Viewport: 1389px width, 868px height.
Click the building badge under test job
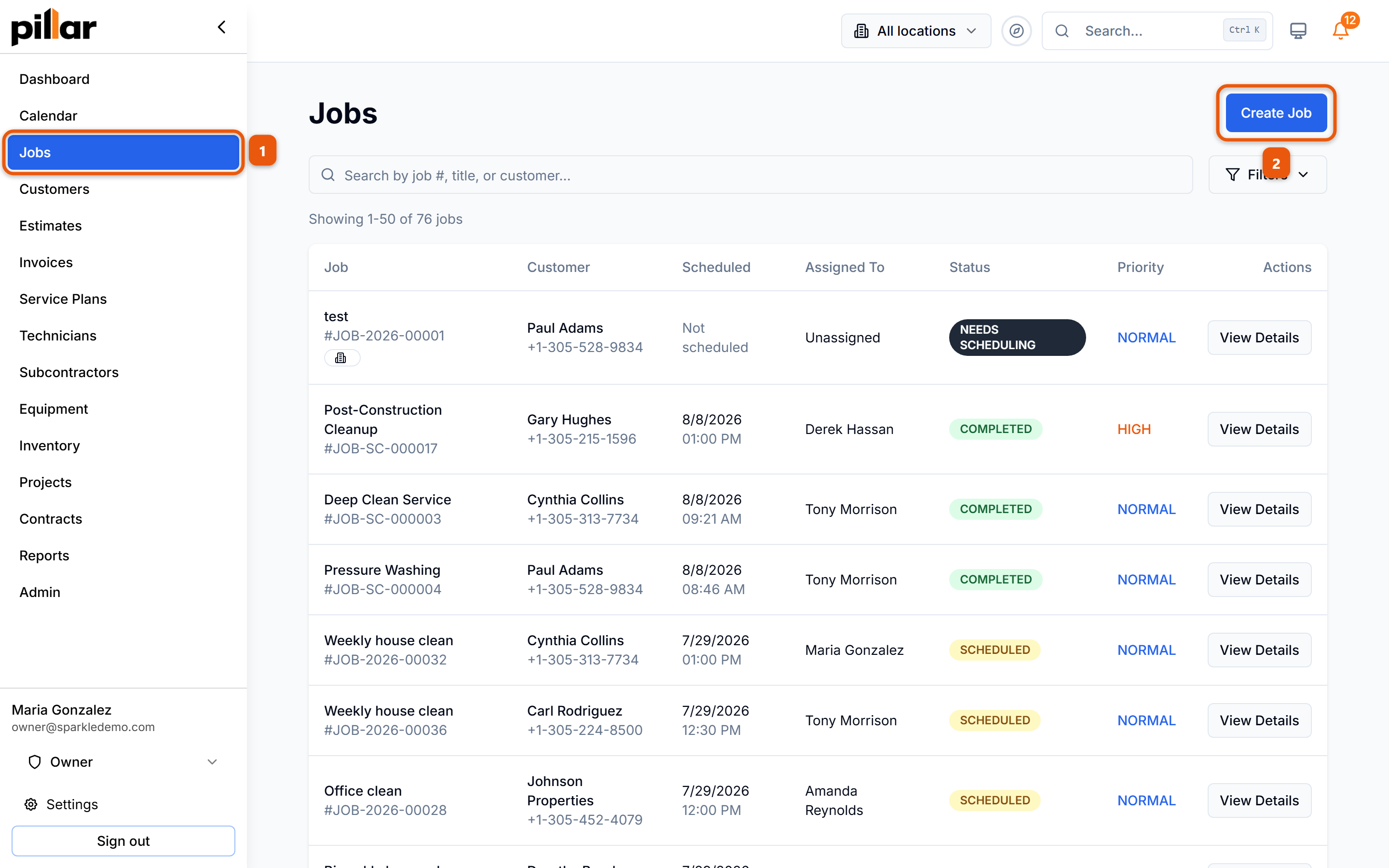pyautogui.click(x=342, y=358)
